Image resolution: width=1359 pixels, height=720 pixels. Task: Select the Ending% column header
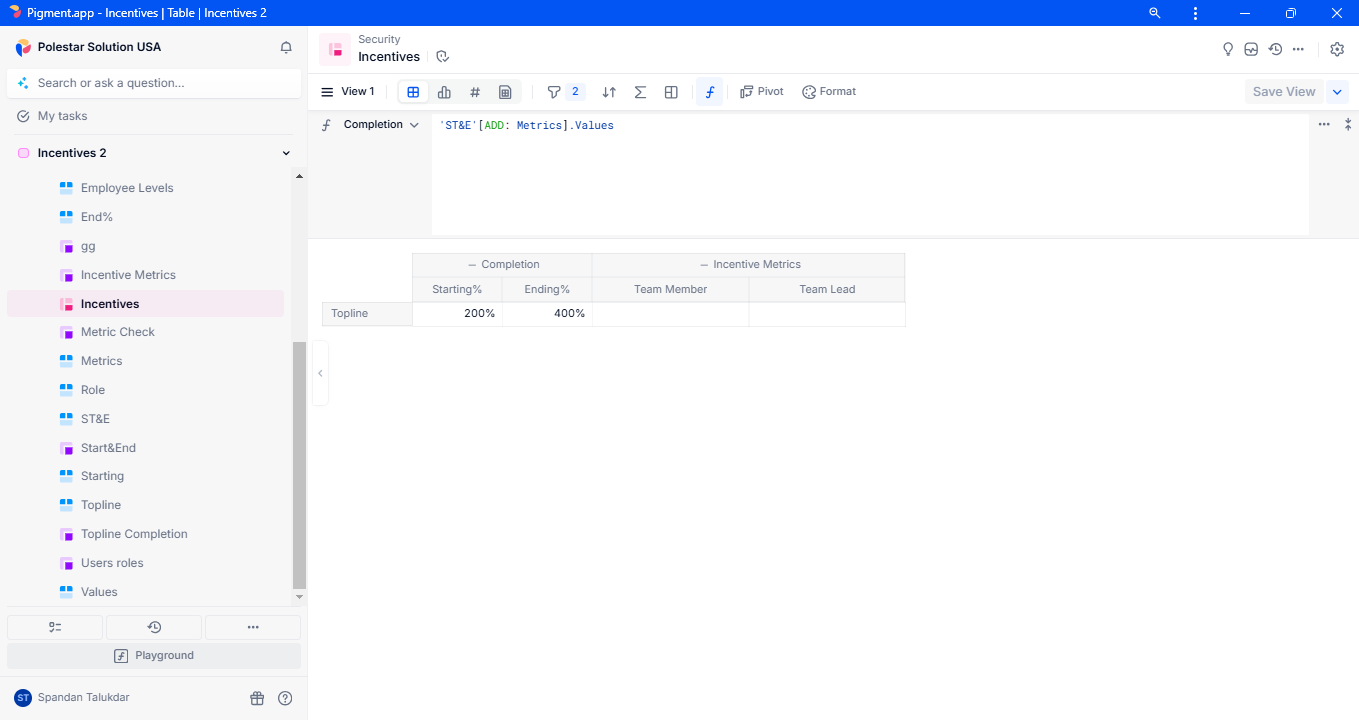547,289
